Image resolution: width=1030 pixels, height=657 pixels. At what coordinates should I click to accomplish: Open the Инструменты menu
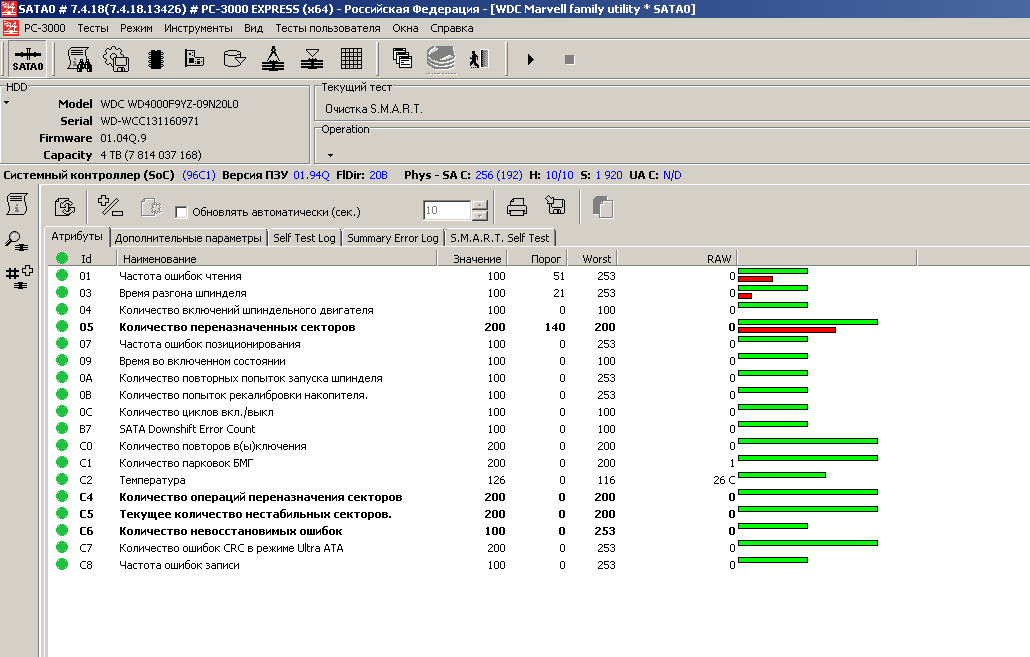tap(198, 28)
